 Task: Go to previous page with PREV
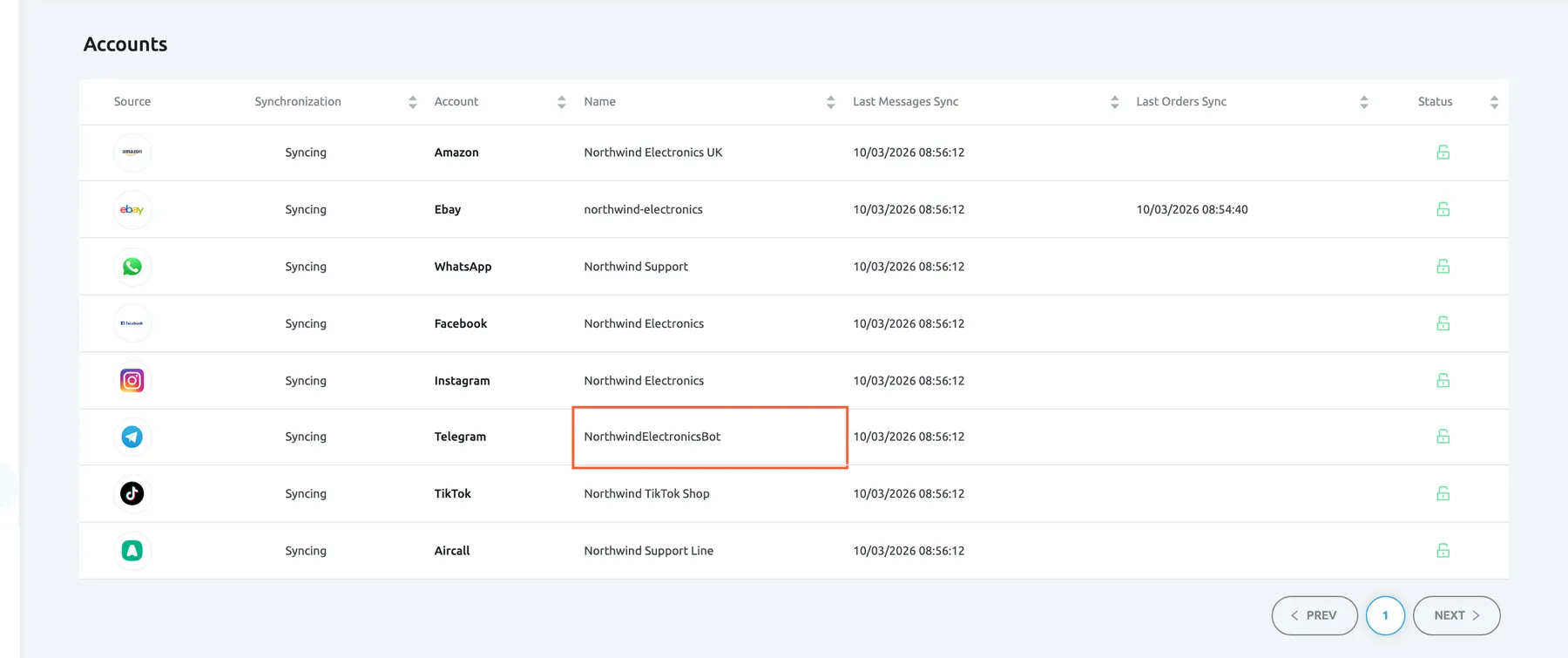click(x=1315, y=615)
